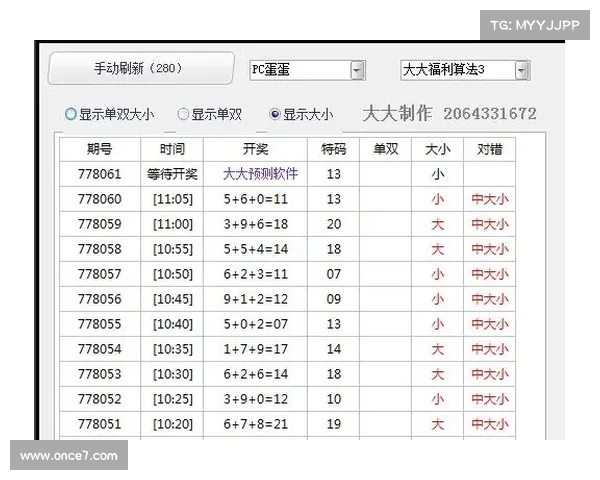Click the [10:20] time cell
600x480 pixels.
(x=173, y=424)
